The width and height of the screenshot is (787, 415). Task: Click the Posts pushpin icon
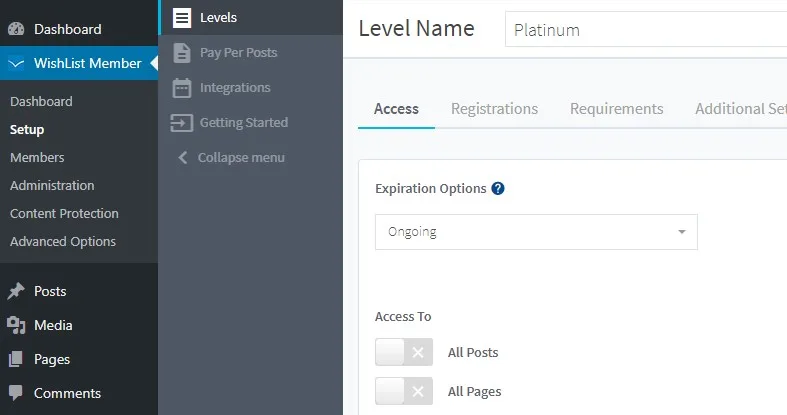[x=16, y=291]
